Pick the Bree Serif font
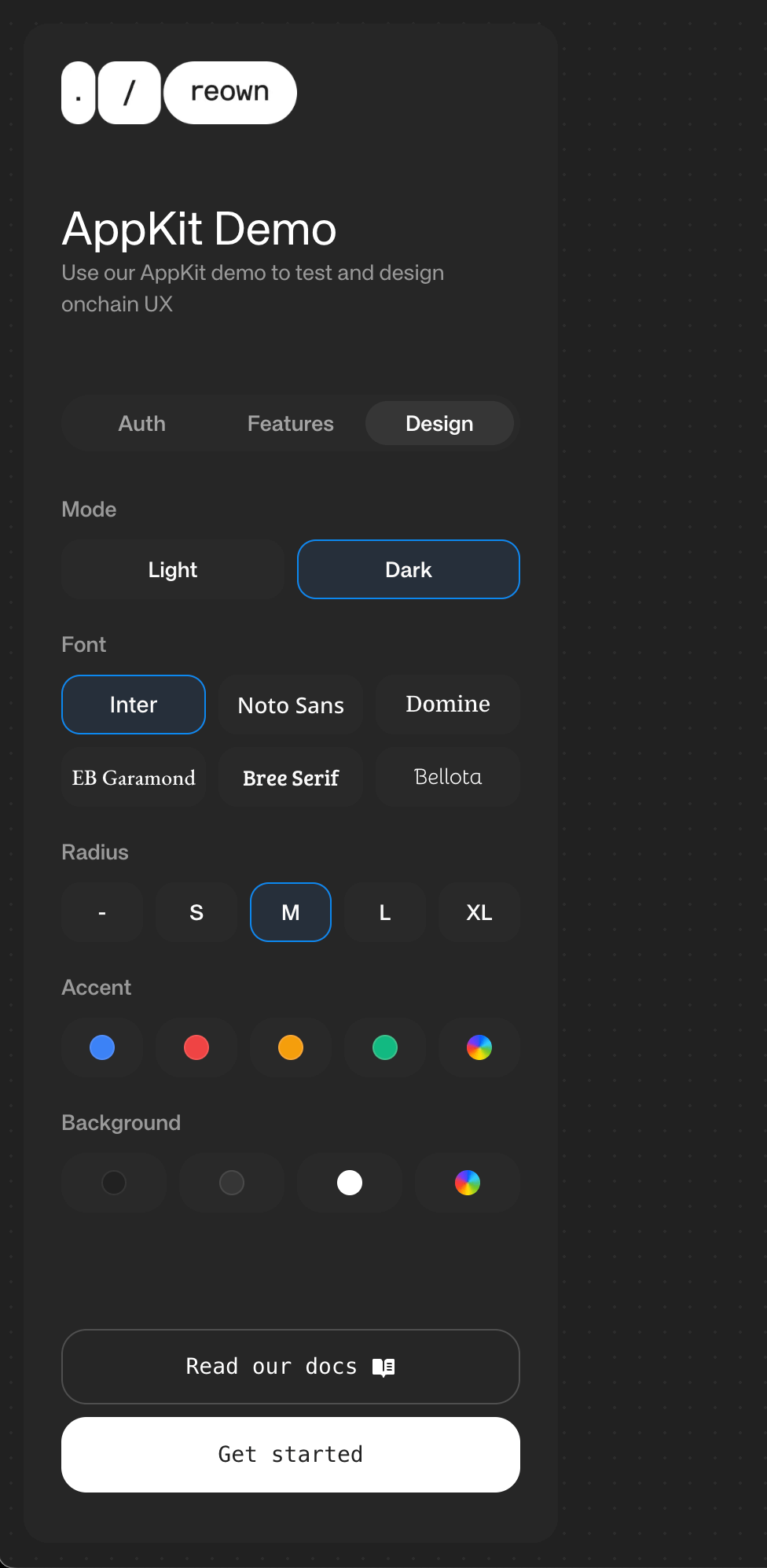This screenshot has width=767, height=1568. pos(291,778)
